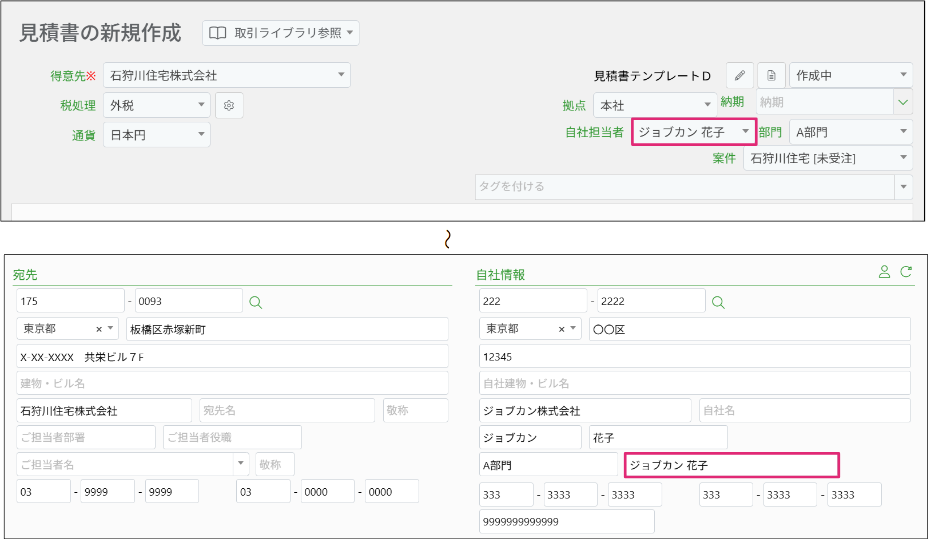The image size is (928, 539).
Task: Open the タグを付ける dropdown arrow
Action: [x=903, y=187]
